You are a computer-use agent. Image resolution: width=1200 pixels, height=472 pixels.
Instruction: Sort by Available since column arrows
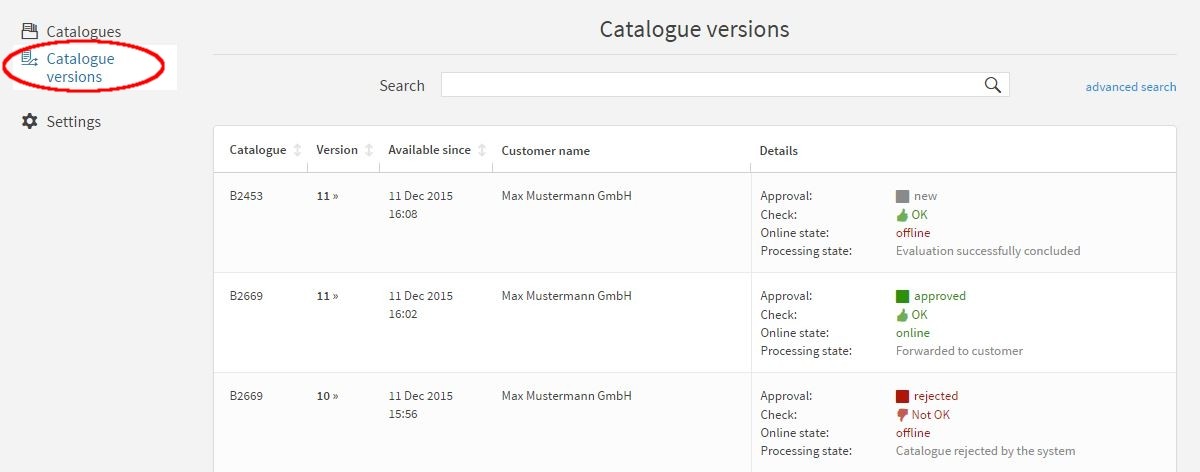[481, 150]
